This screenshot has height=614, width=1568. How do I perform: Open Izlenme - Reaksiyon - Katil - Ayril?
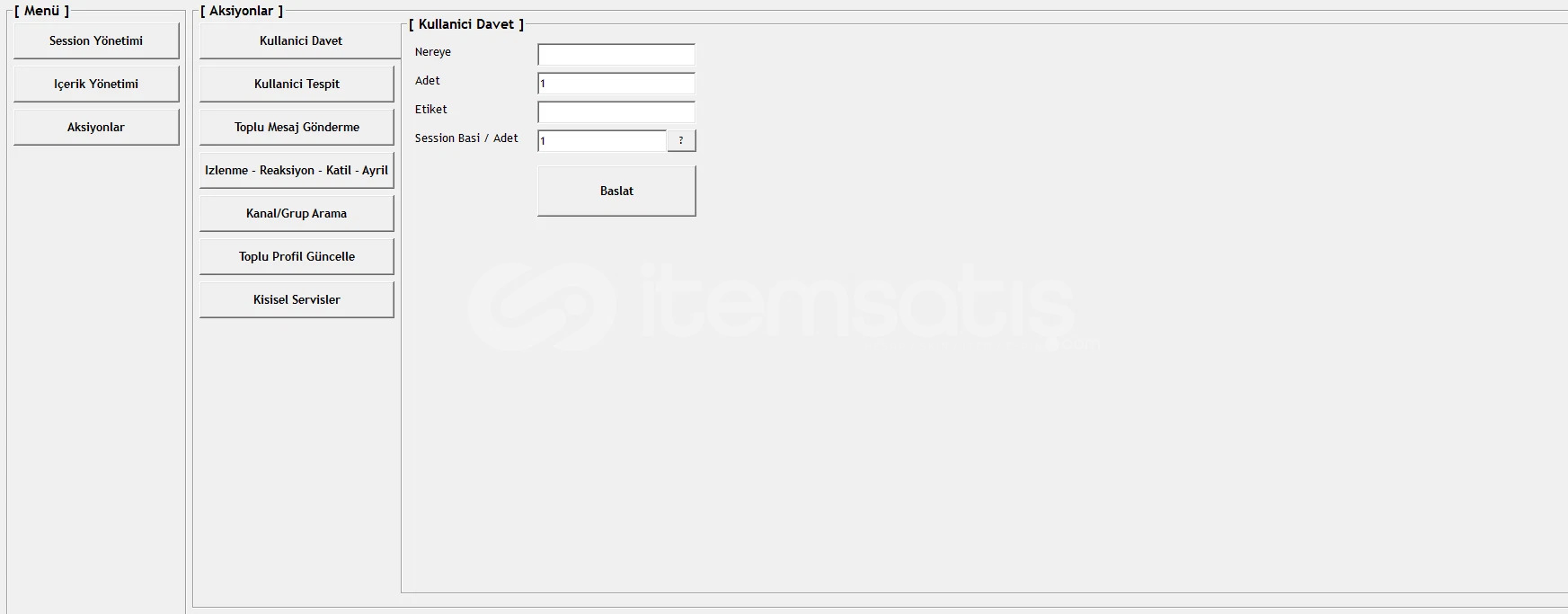tap(297, 170)
